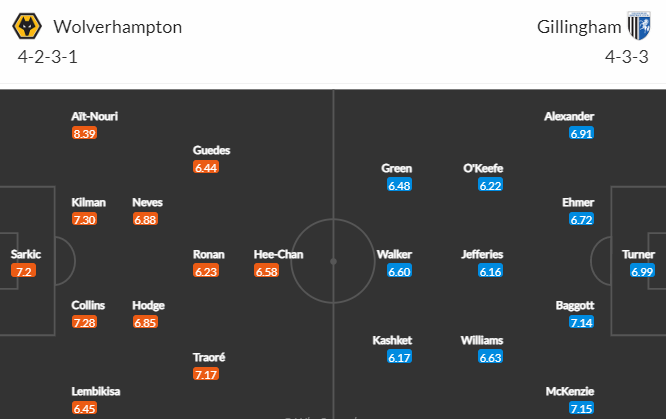
Task: Click Kilman's 7.30 rating badge
Action: [84, 219]
